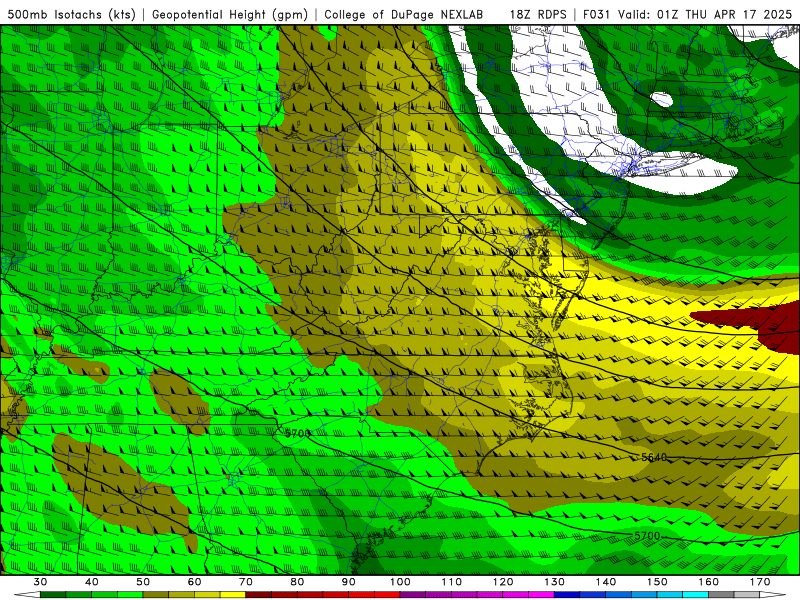Click the legend value 30

[40, 582]
